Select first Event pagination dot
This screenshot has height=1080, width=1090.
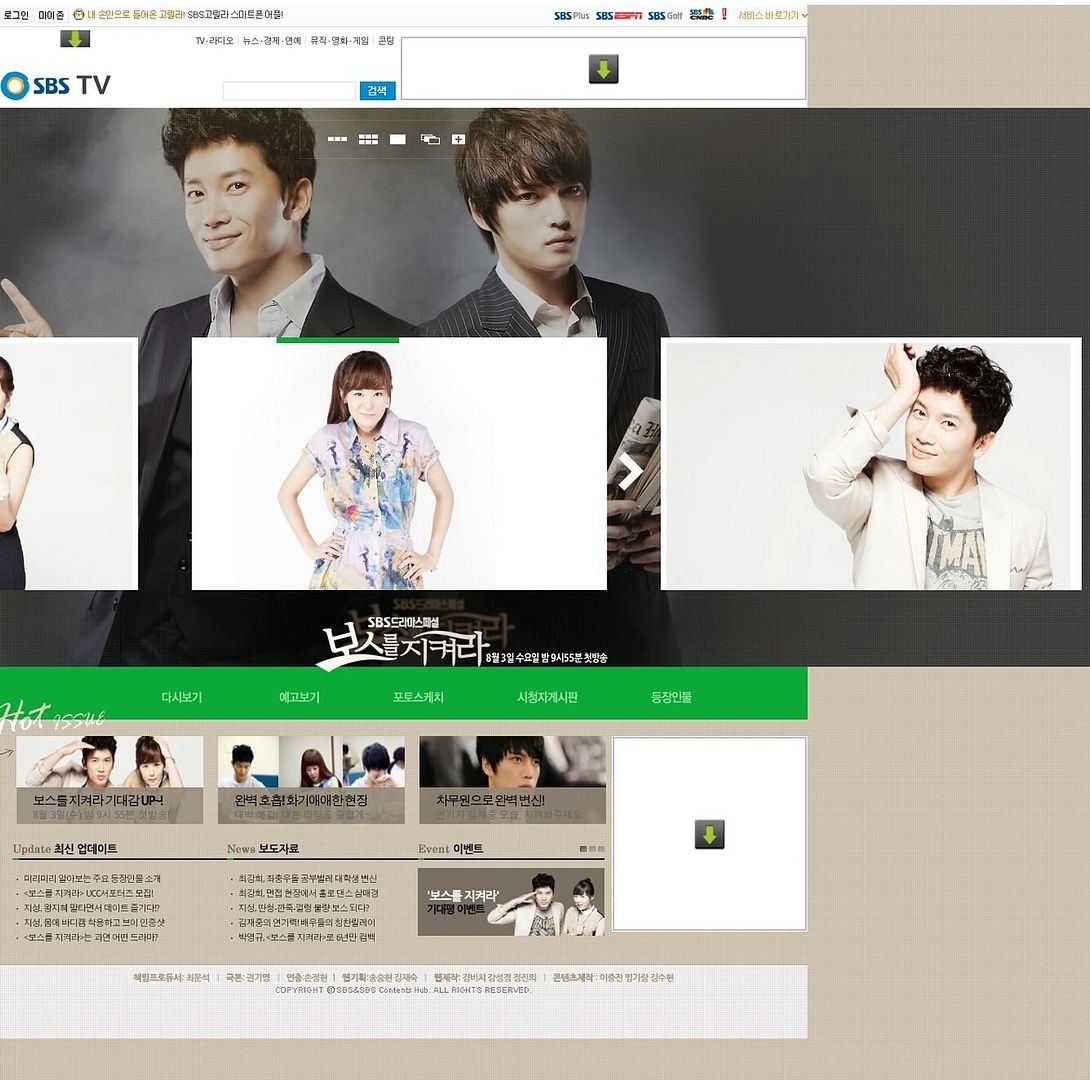click(583, 849)
